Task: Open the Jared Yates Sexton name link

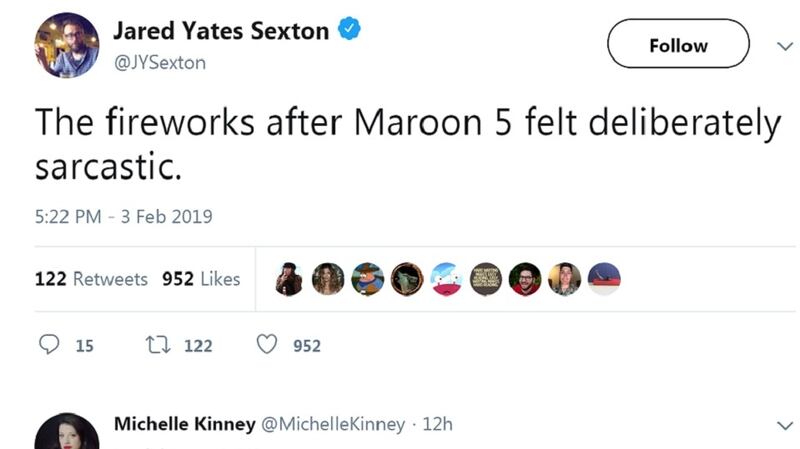Action: click(x=221, y=30)
